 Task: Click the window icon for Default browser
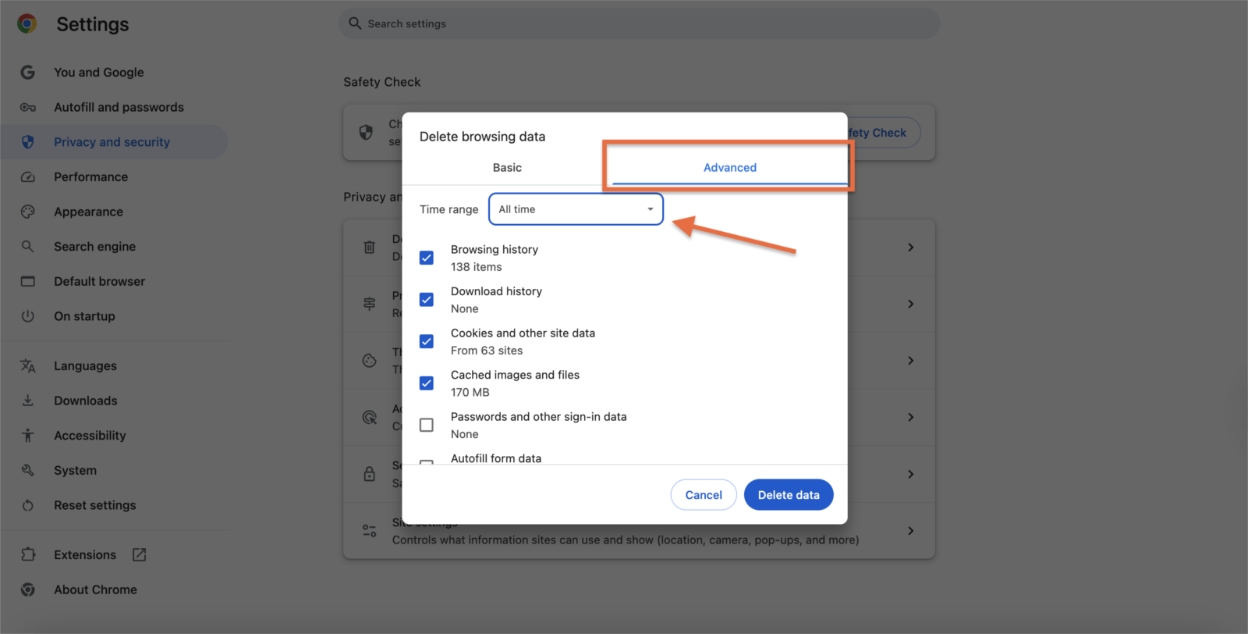coord(28,281)
